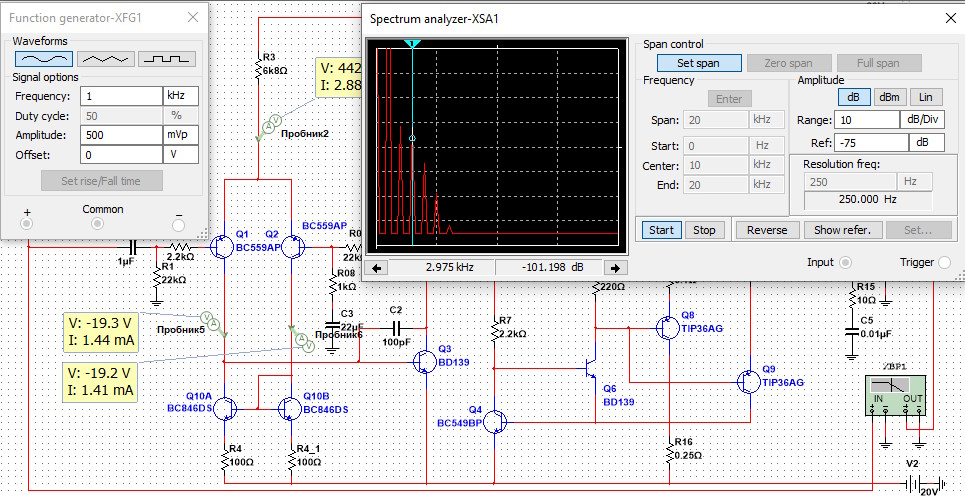Viewport: 965px width, 497px height.
Task: Click the cyan cursor marker on the spectrum display
Action: (412, 45)
